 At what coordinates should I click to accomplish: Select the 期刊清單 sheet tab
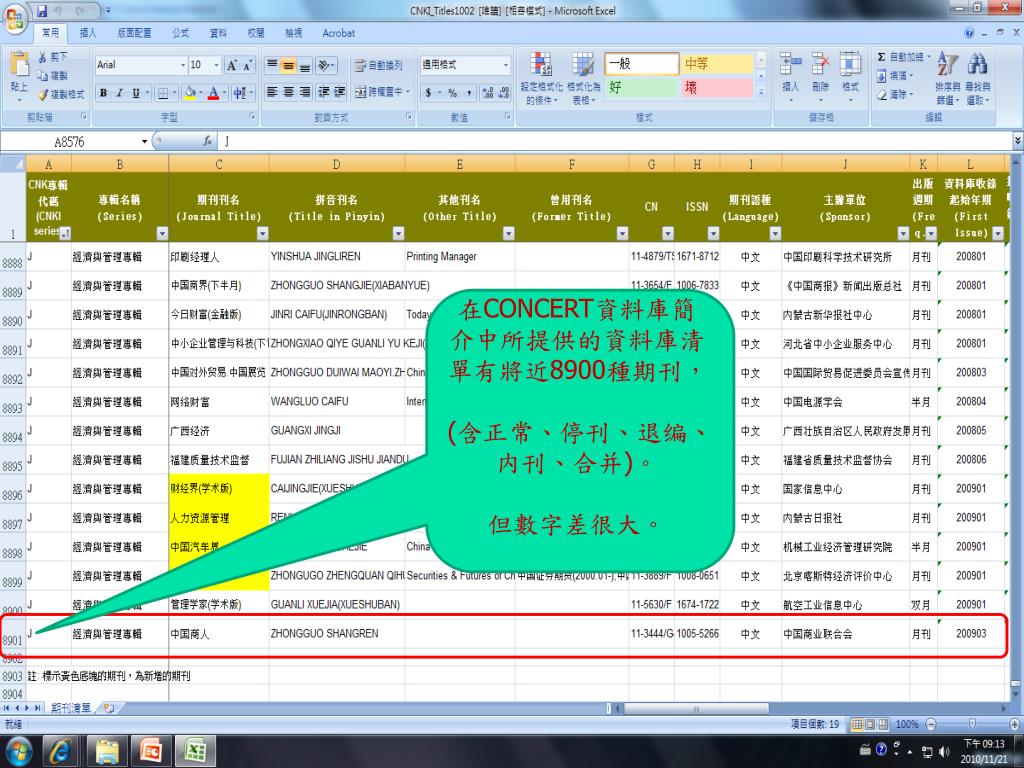[71, 708]
